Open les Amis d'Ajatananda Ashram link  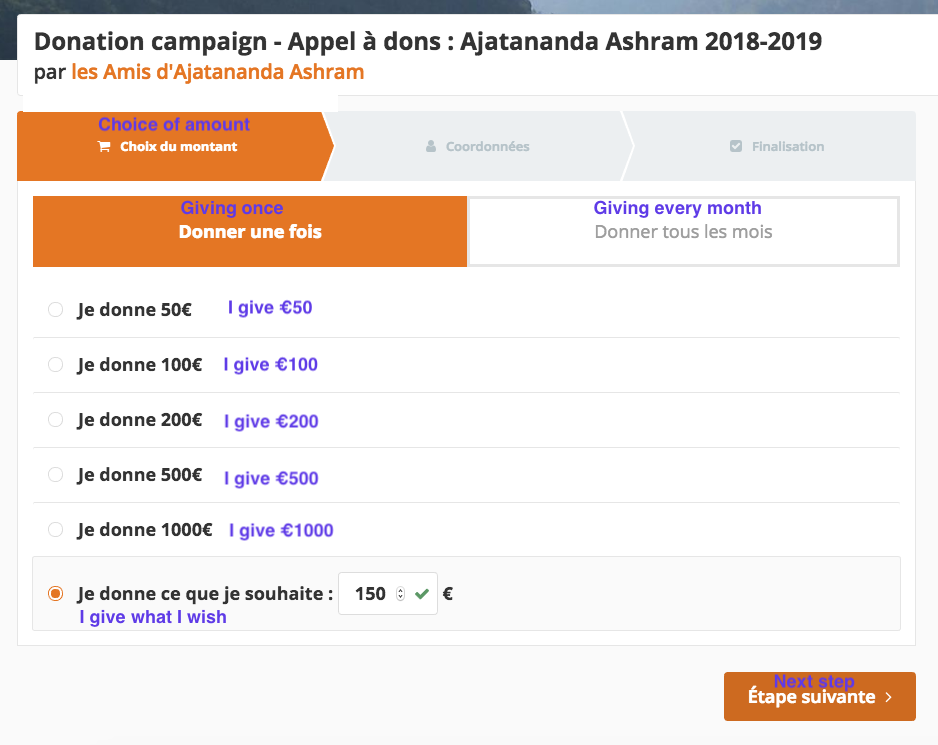point(218,72)
